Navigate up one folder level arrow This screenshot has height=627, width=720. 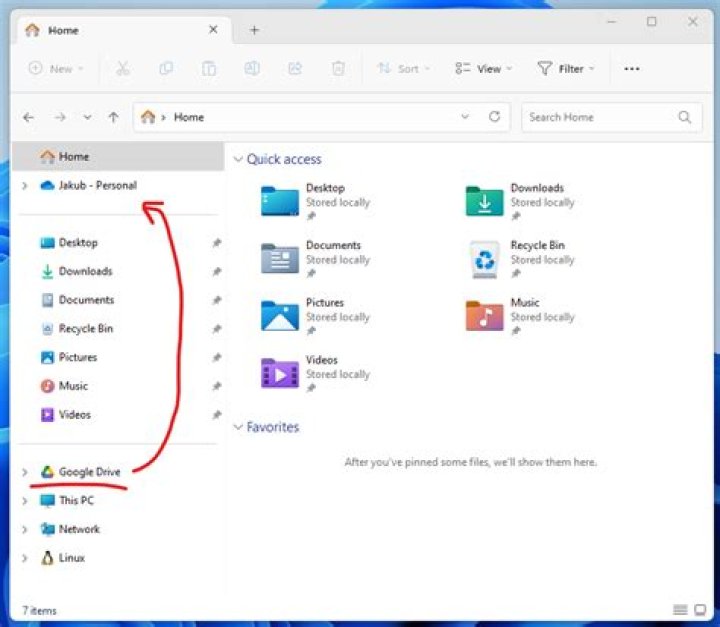tap(113, 117)
